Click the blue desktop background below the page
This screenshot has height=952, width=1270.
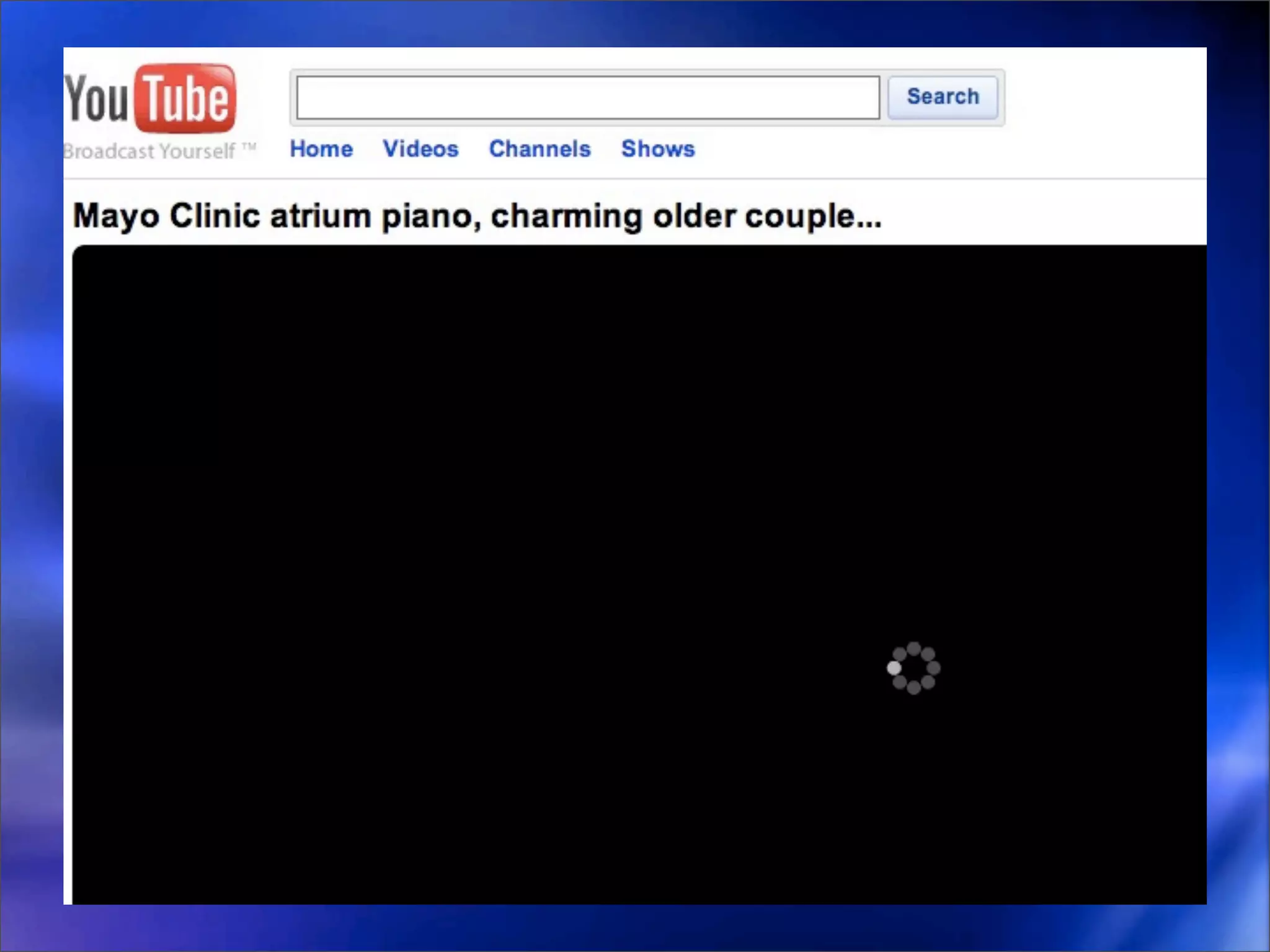(x=635, y=928)
